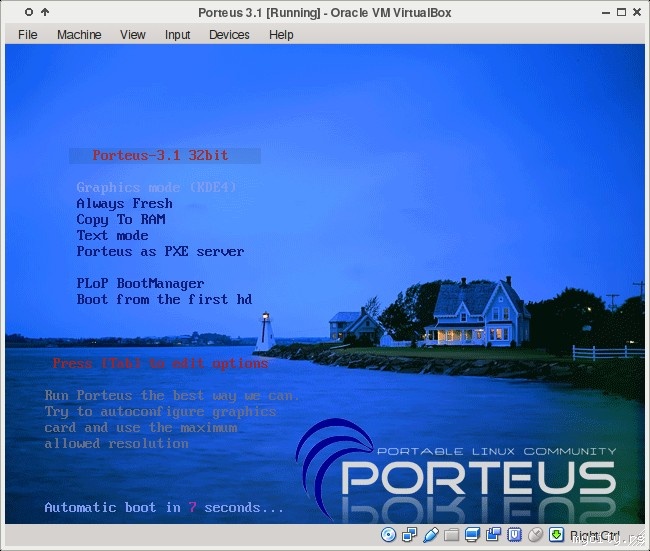This screenshot has height=551, width=650.
Task: Select Graphics mode (KDE4) boot entry
Action: [156, 187]
